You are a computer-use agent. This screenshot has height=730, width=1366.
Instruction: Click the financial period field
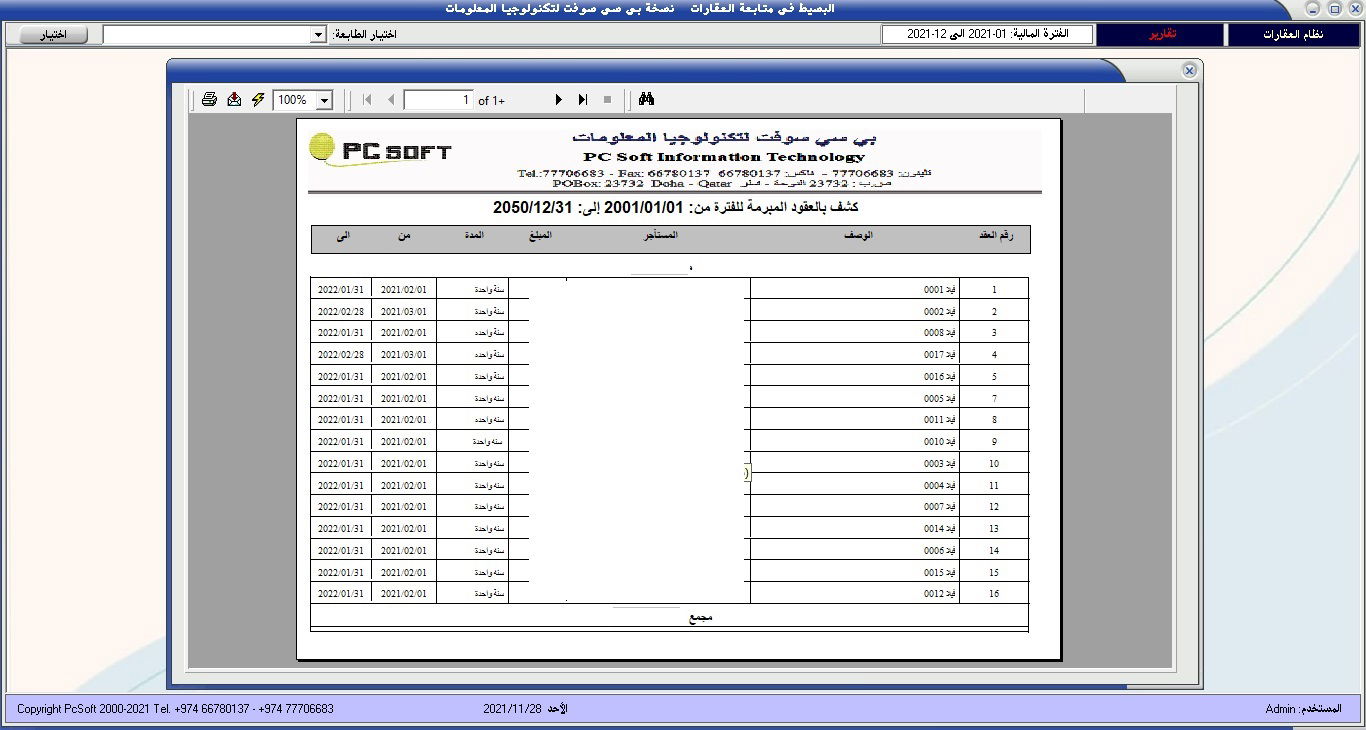click(988, 34)
